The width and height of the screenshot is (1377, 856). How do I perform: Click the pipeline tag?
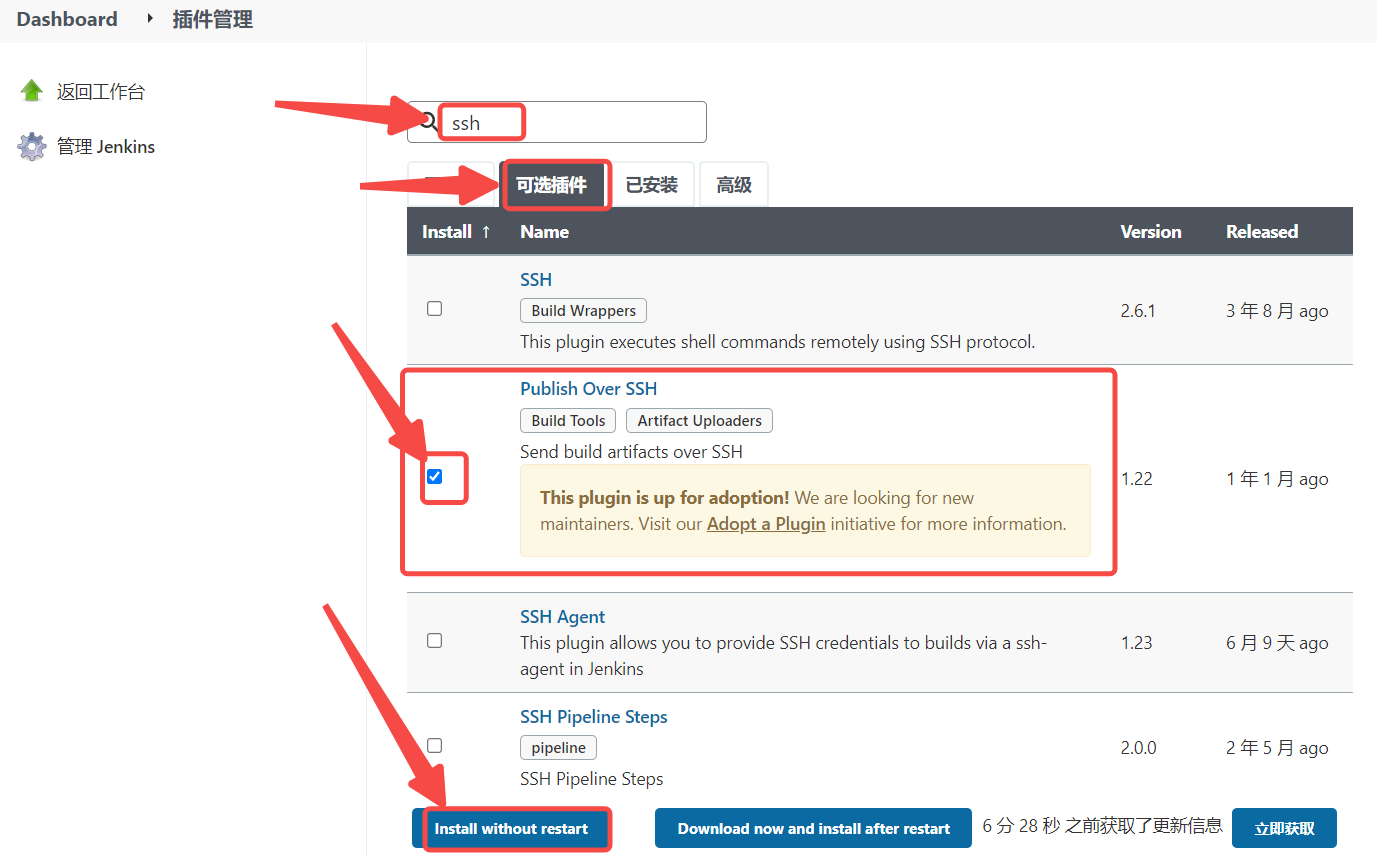click(558, 748)
